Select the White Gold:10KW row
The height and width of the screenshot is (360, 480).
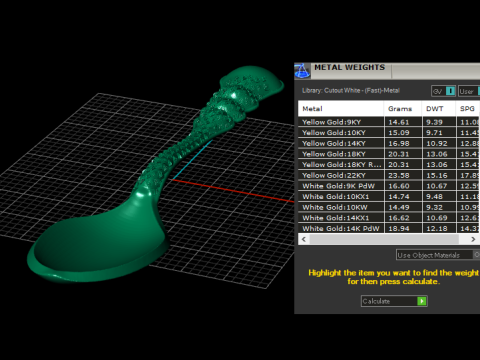pos(389,207)
